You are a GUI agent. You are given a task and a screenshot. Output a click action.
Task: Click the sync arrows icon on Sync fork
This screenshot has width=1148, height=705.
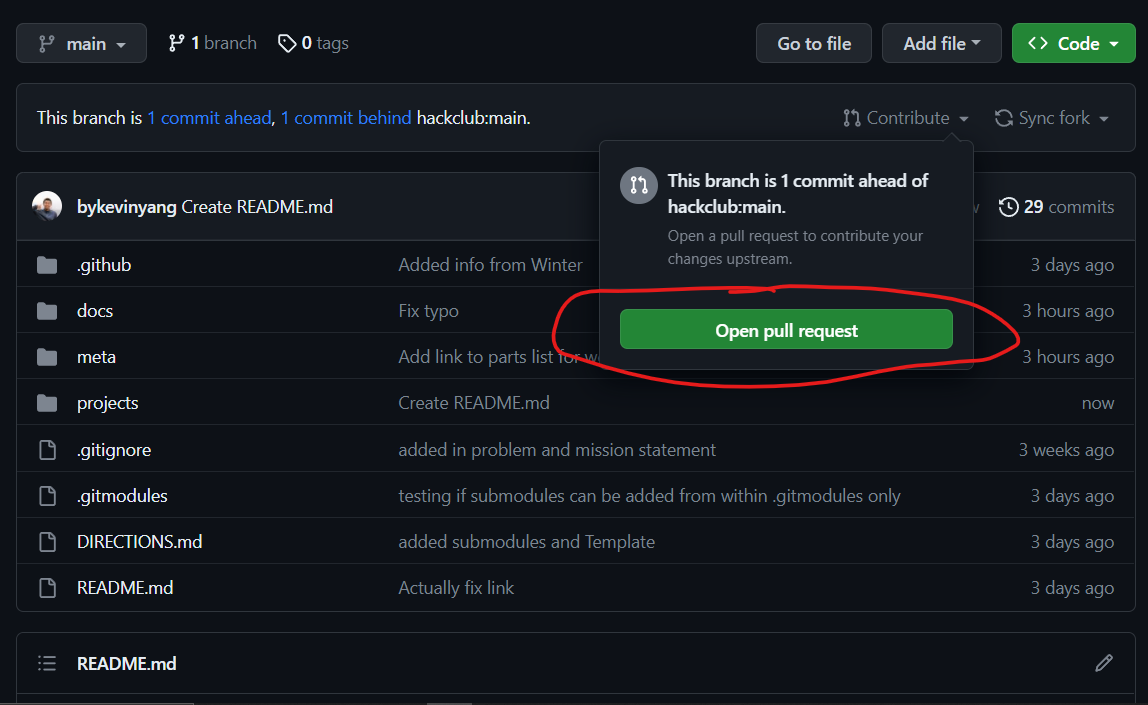(x=1004, y=118)
